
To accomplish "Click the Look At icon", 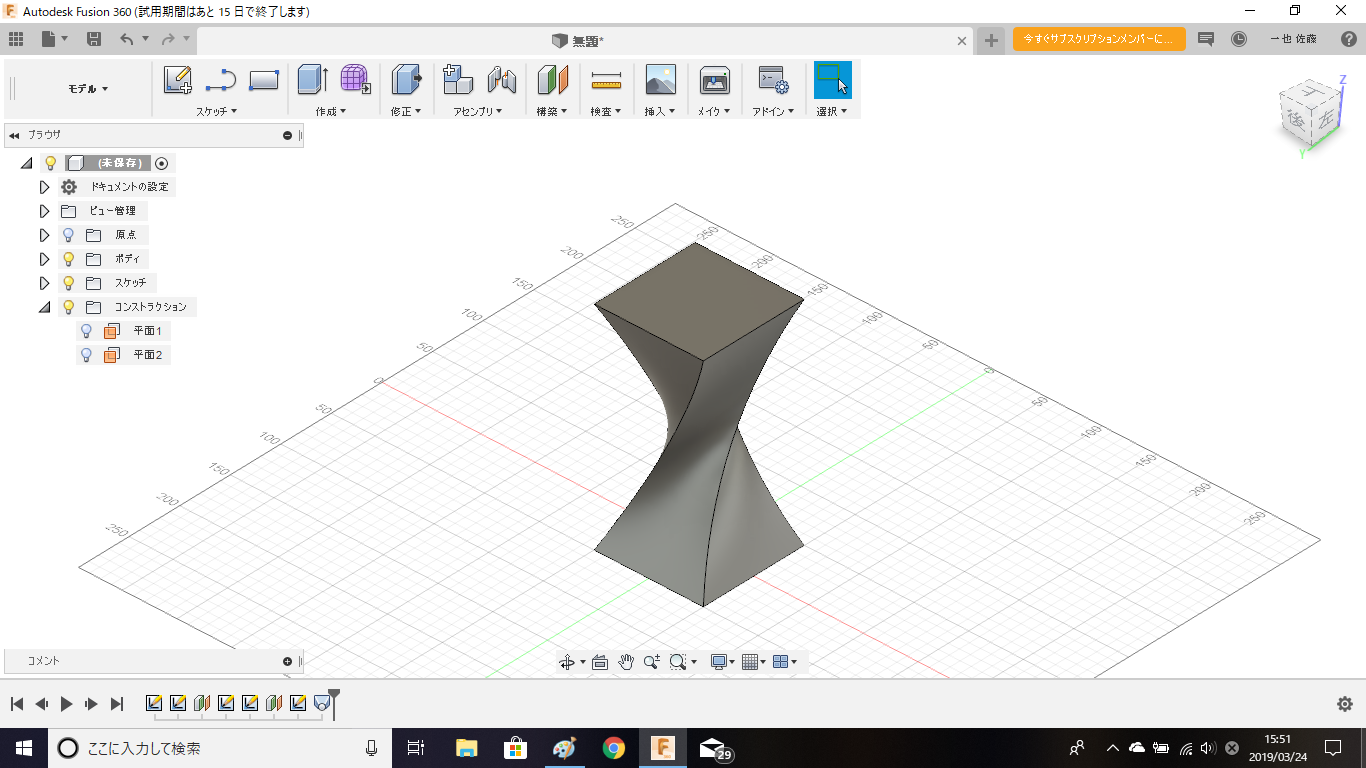I will [600, 662].
